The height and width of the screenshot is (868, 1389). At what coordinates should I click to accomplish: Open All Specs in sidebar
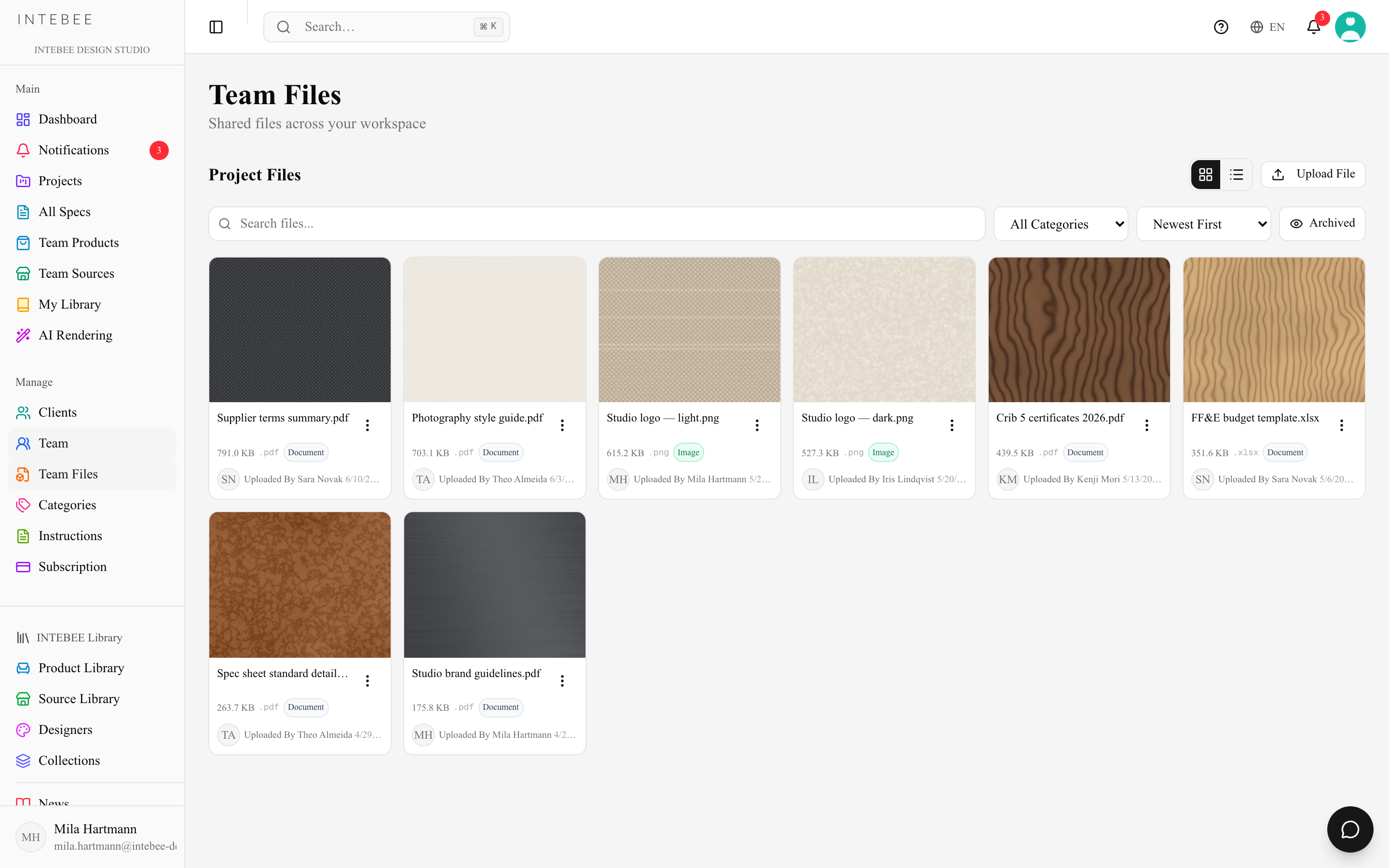click(x=92, y=212)
